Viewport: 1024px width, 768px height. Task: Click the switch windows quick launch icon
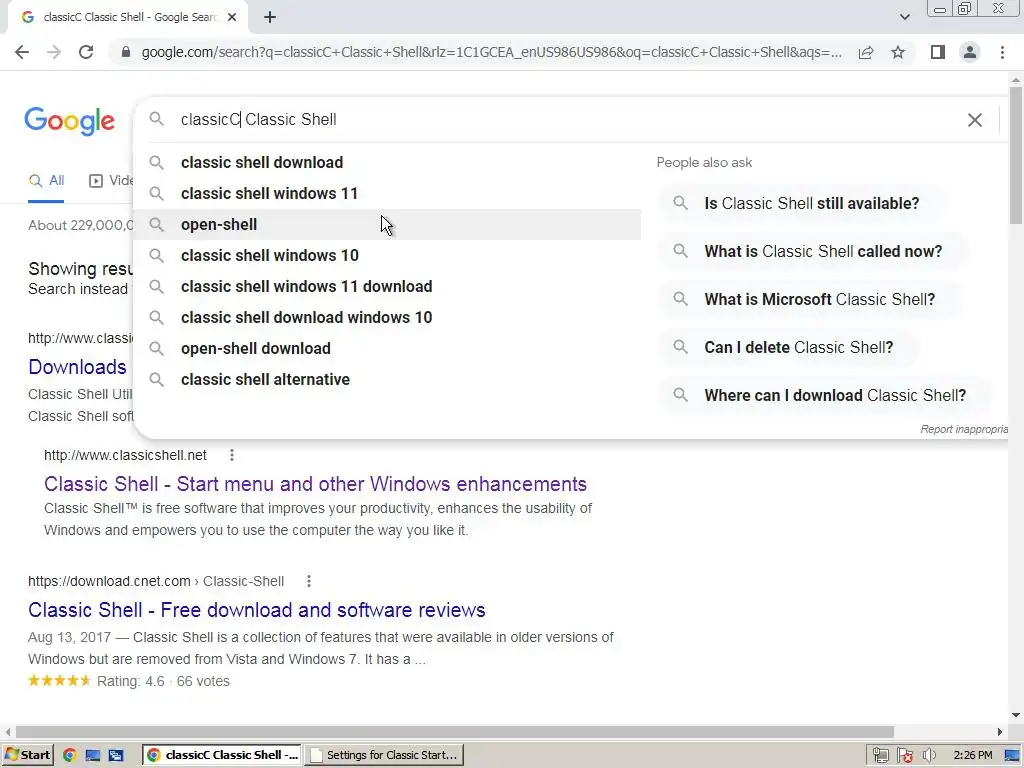click(x=116, y=755)
